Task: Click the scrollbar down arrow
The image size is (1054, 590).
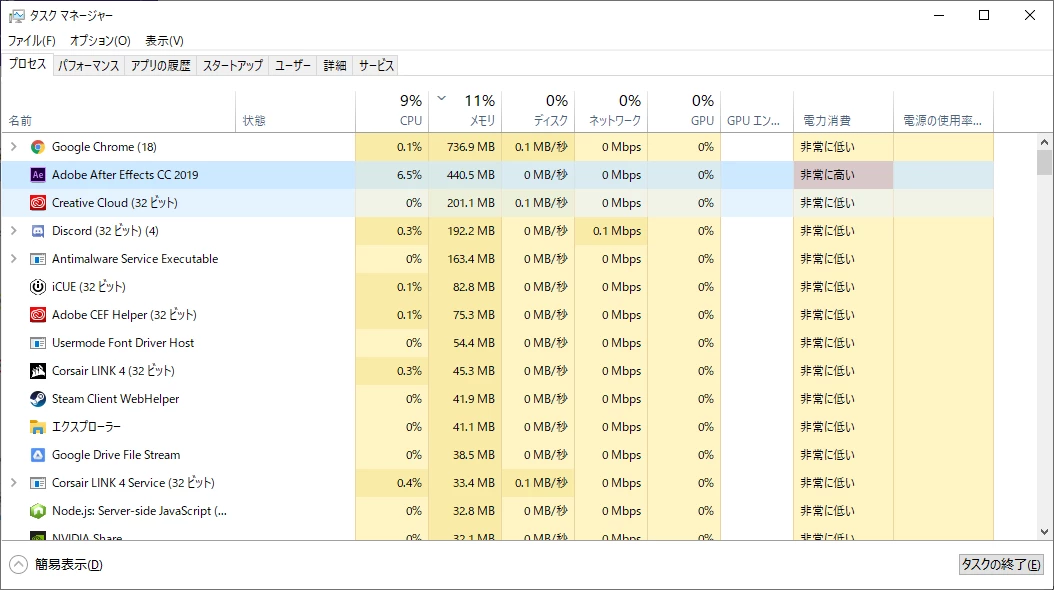Action: pyautogui.click(x=1044, y=532)
